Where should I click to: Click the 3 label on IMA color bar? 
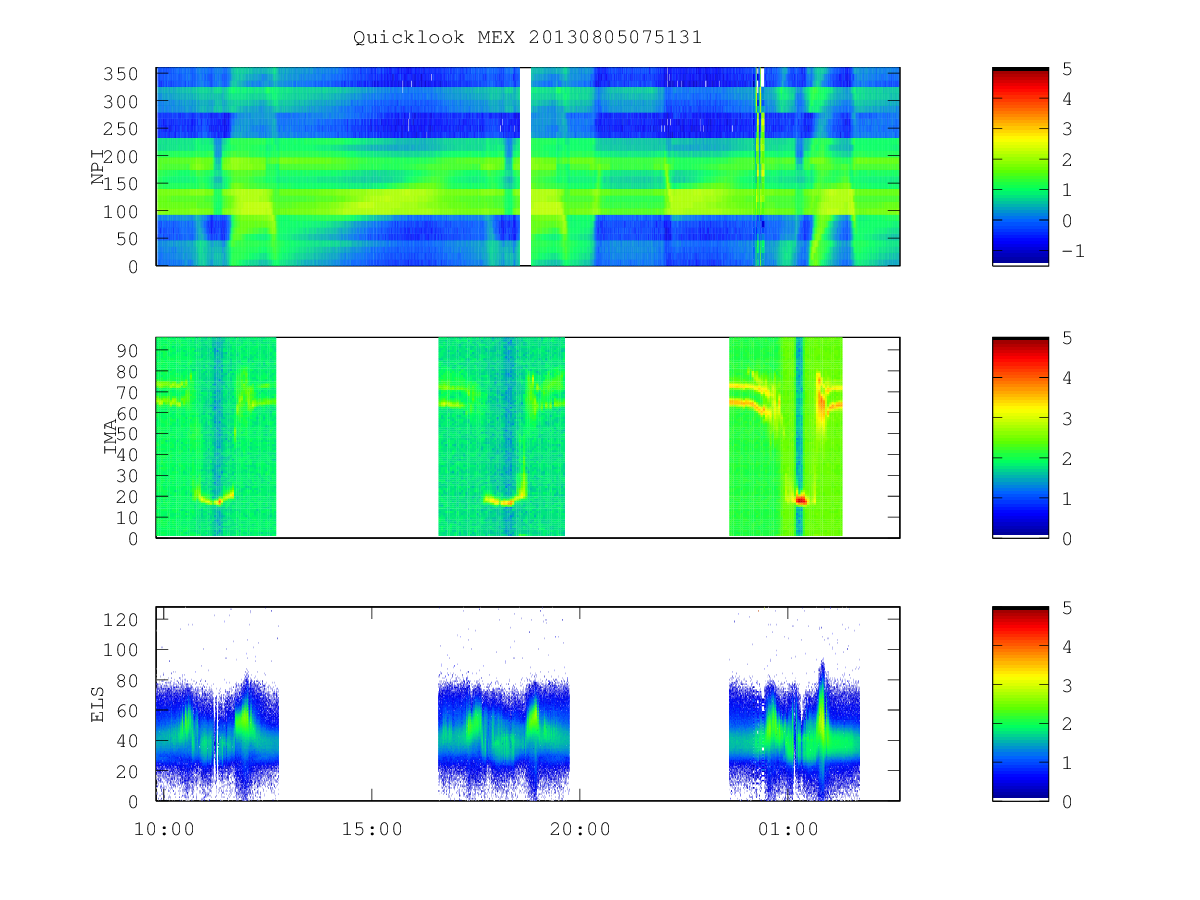1067,418
